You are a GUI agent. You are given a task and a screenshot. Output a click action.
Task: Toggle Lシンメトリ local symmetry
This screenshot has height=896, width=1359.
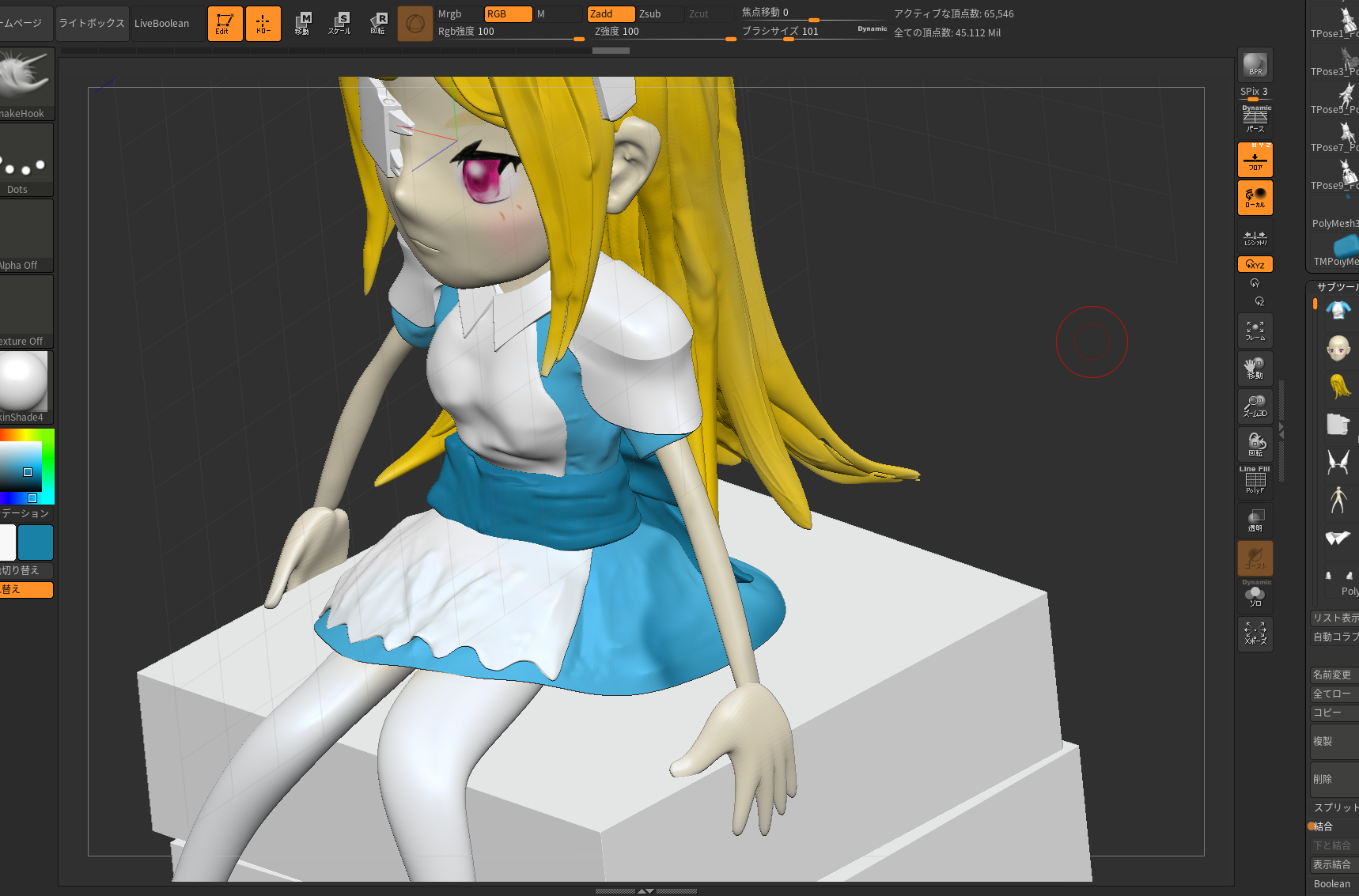[1255, 236]
